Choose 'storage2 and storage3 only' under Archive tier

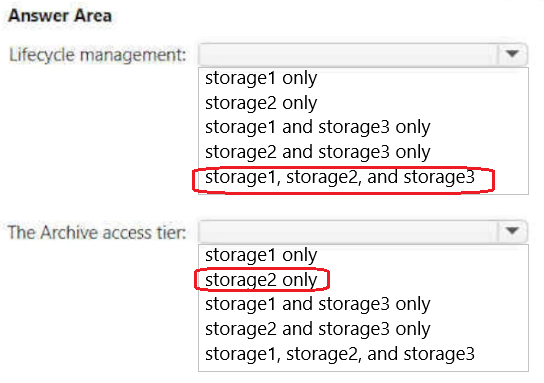[x=317, y=329]
